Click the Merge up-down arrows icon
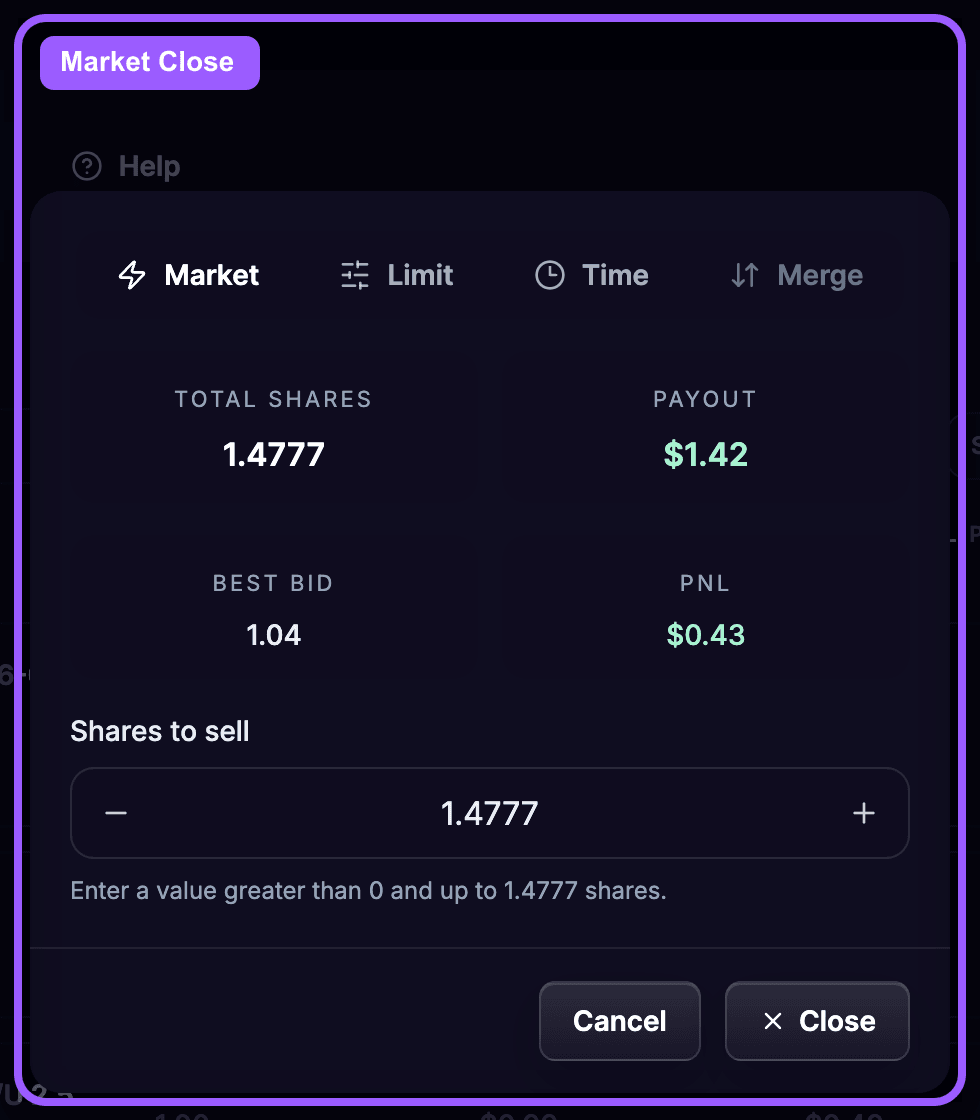 point(745,275)
